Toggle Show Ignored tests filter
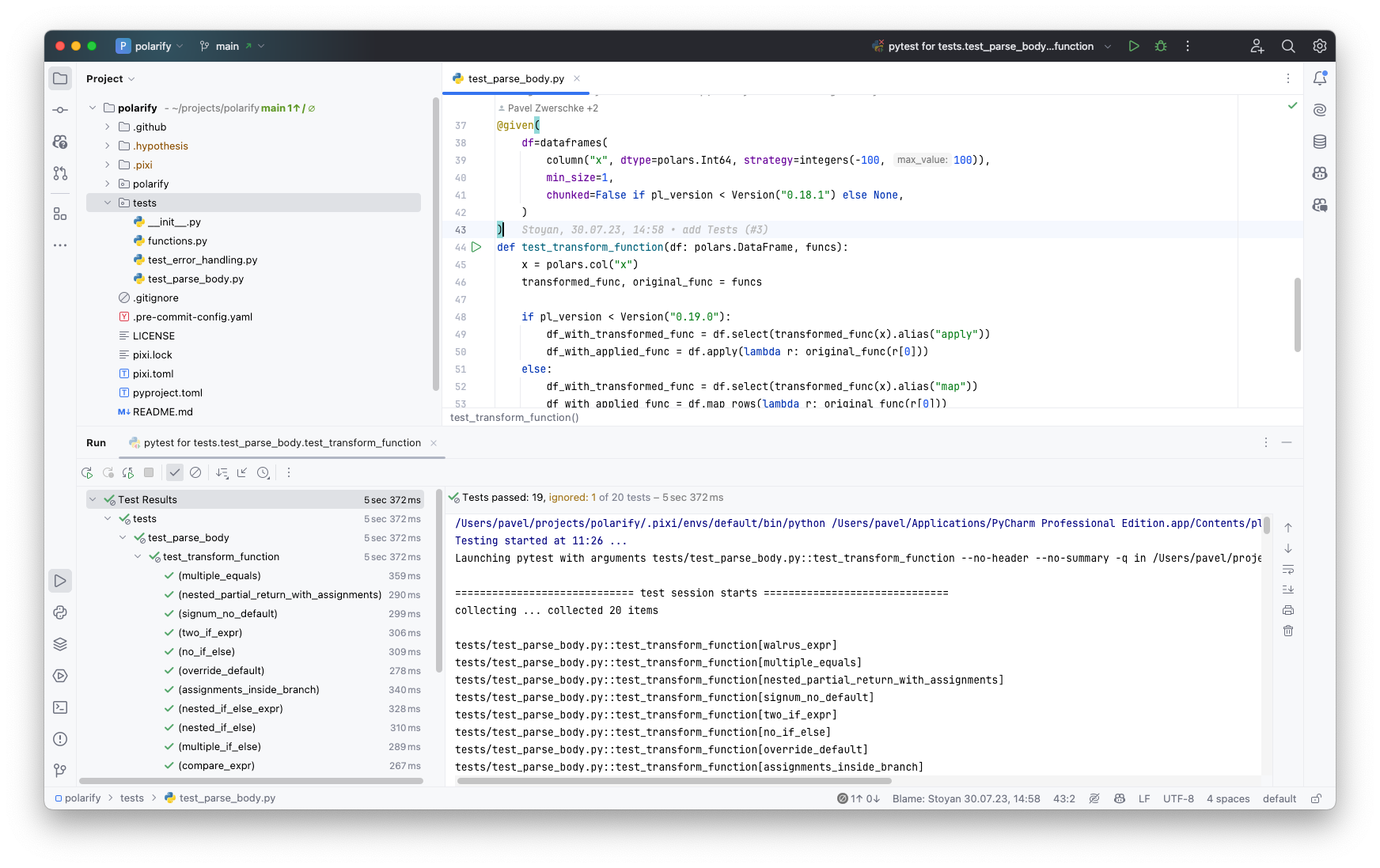The height and width of the screenshot is (868, 1380). [195, 472]
